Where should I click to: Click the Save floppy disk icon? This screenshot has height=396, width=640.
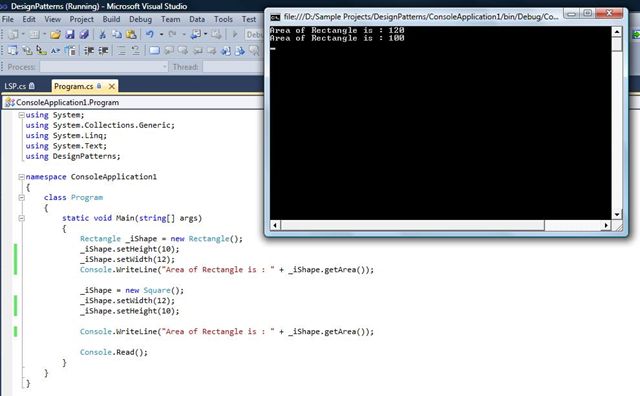pos(70,34)
